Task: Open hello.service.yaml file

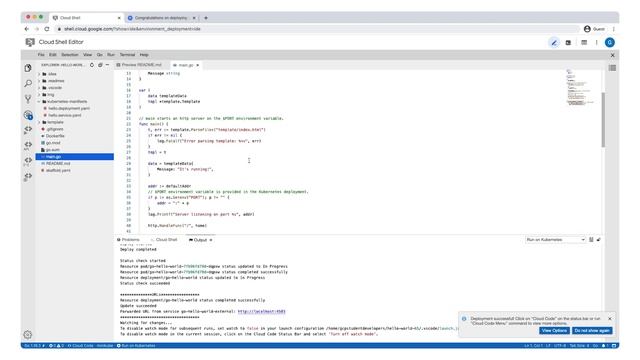Action: (x=64, y=116)
